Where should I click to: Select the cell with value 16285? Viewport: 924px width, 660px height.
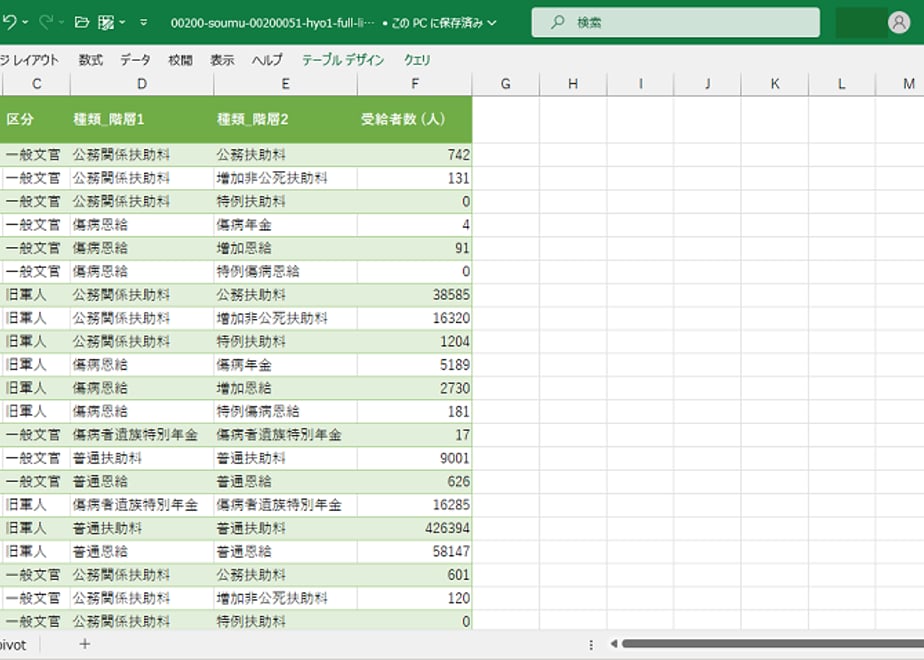point(415,505)
